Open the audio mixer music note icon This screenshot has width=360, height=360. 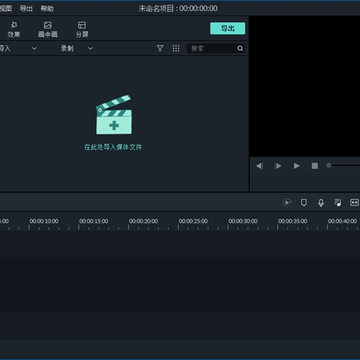[x=338, y=203]
